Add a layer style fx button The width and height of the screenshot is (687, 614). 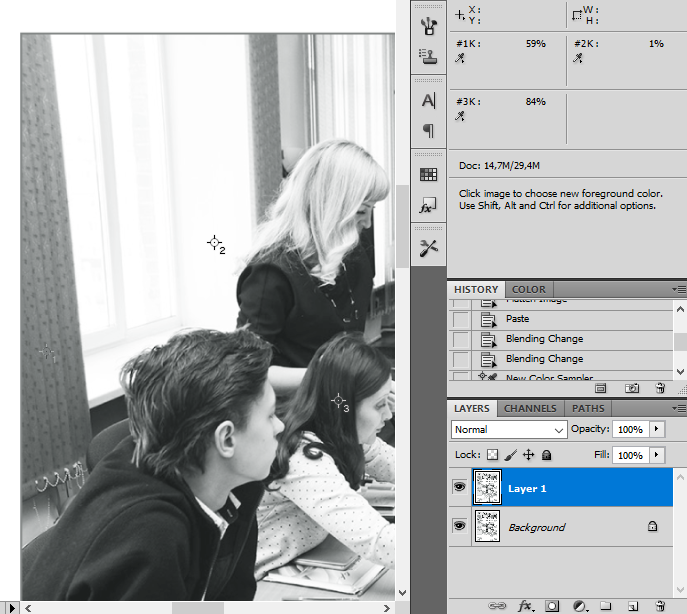coord(525,606)
